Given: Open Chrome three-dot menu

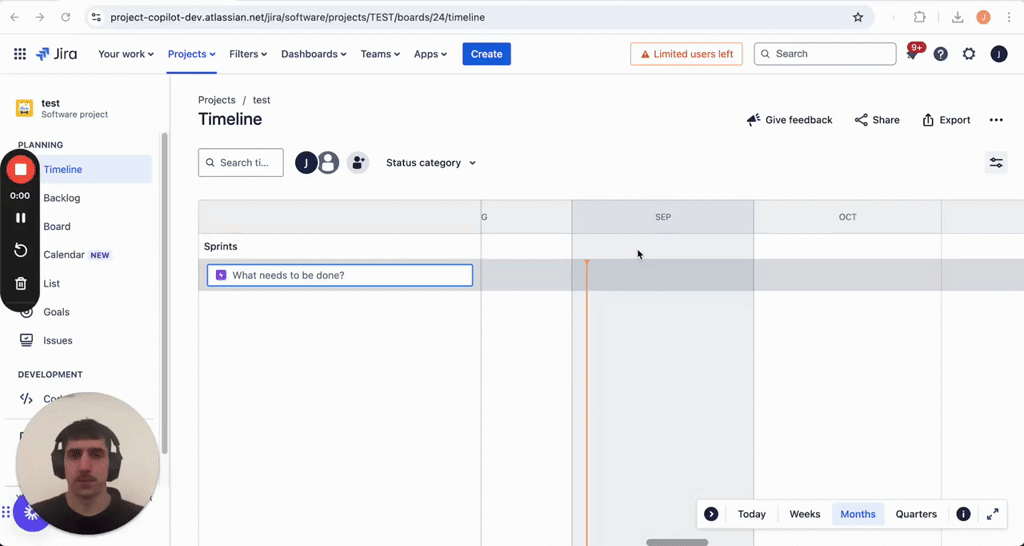Looking at the screenshot, I should point(1009,18).
